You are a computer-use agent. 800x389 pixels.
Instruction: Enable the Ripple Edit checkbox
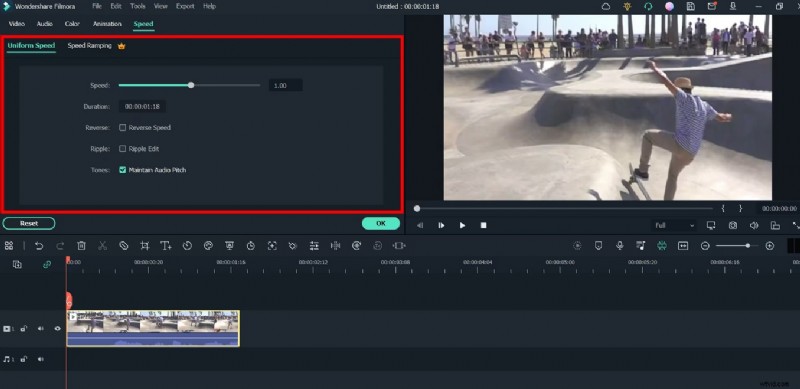tap(122, 149)
